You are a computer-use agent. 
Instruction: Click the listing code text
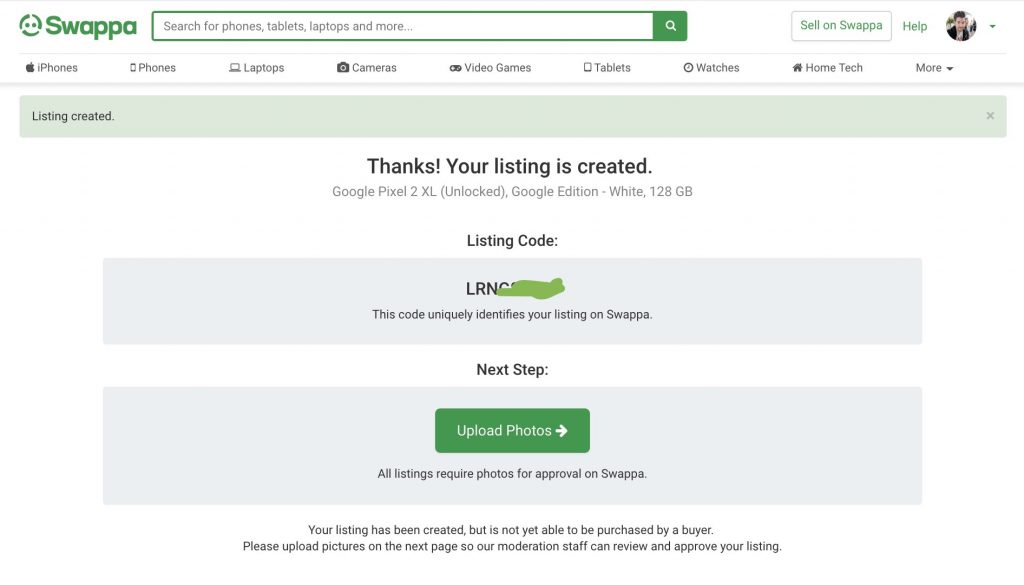(515, 288)
